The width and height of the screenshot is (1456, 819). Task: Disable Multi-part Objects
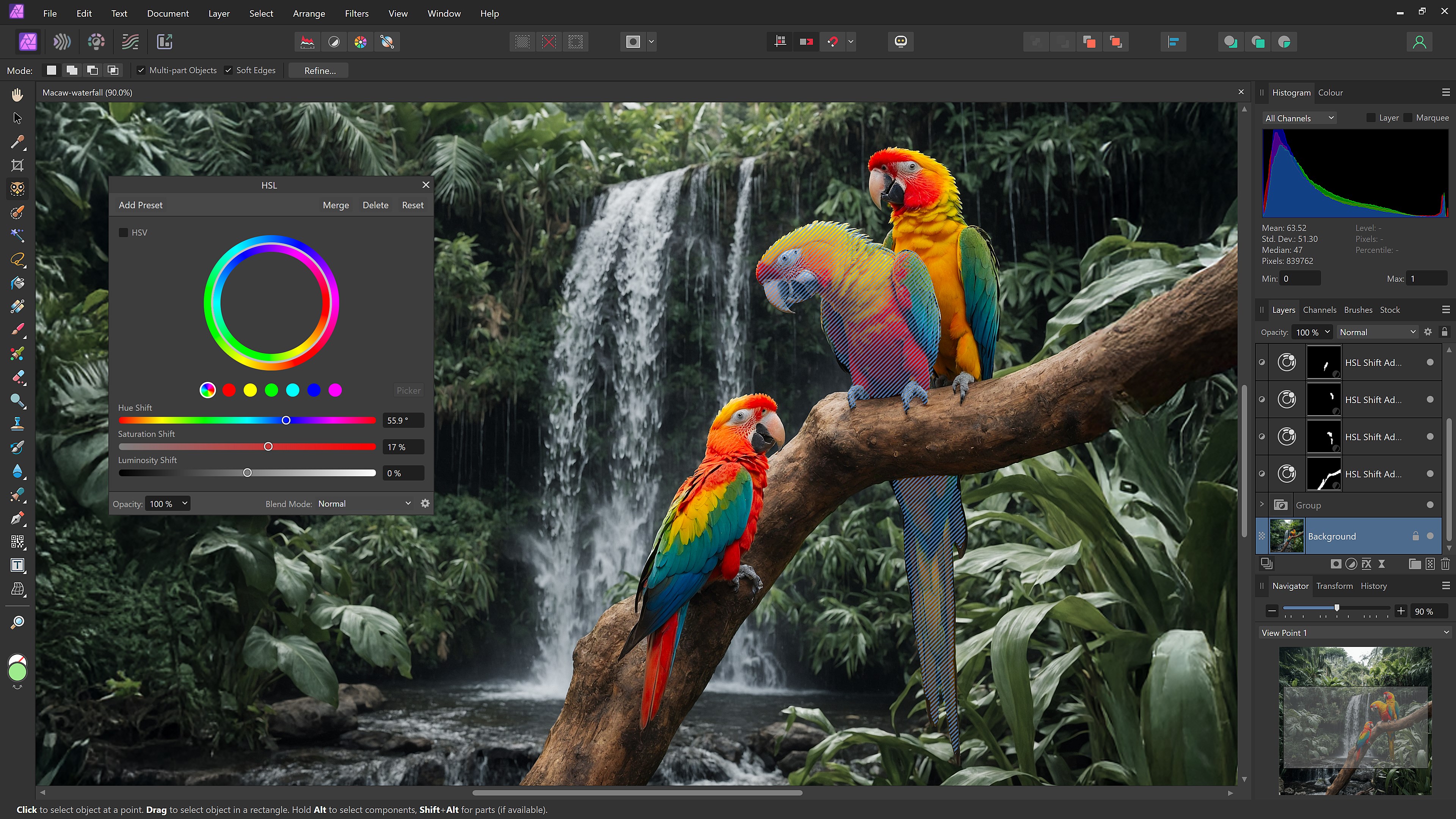(141, 70)
